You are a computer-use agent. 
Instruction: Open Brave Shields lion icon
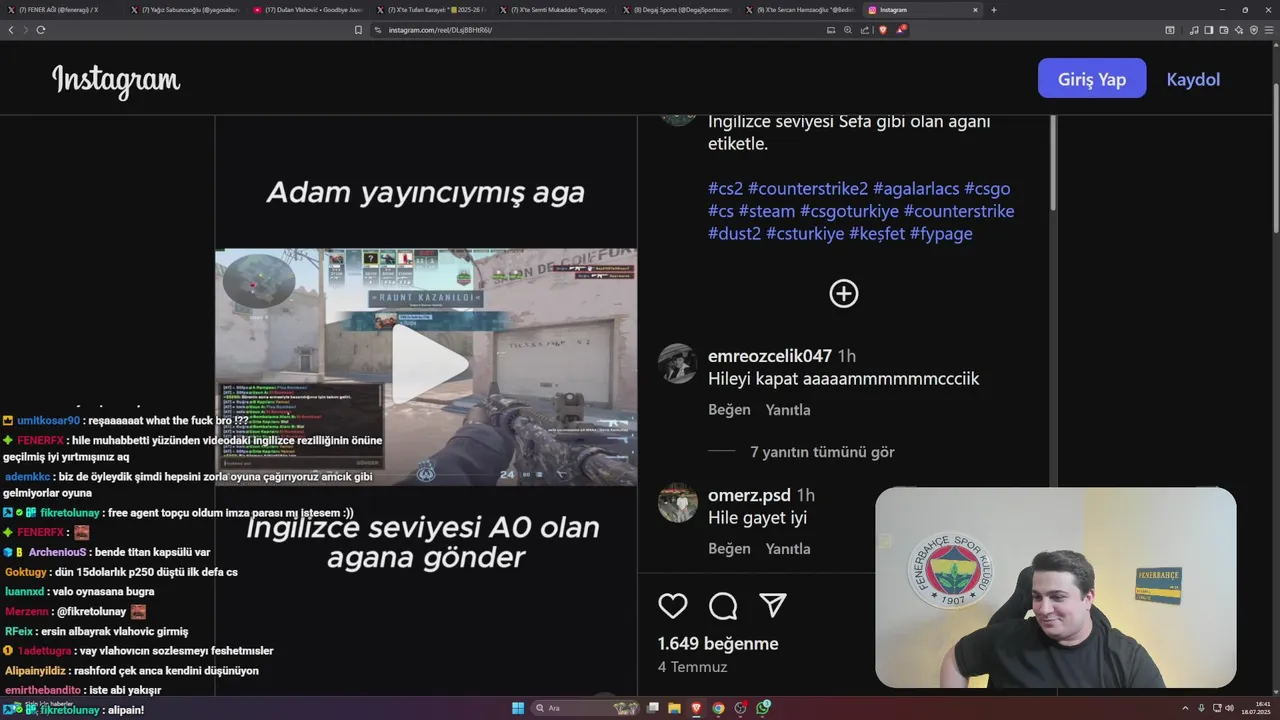883,30
